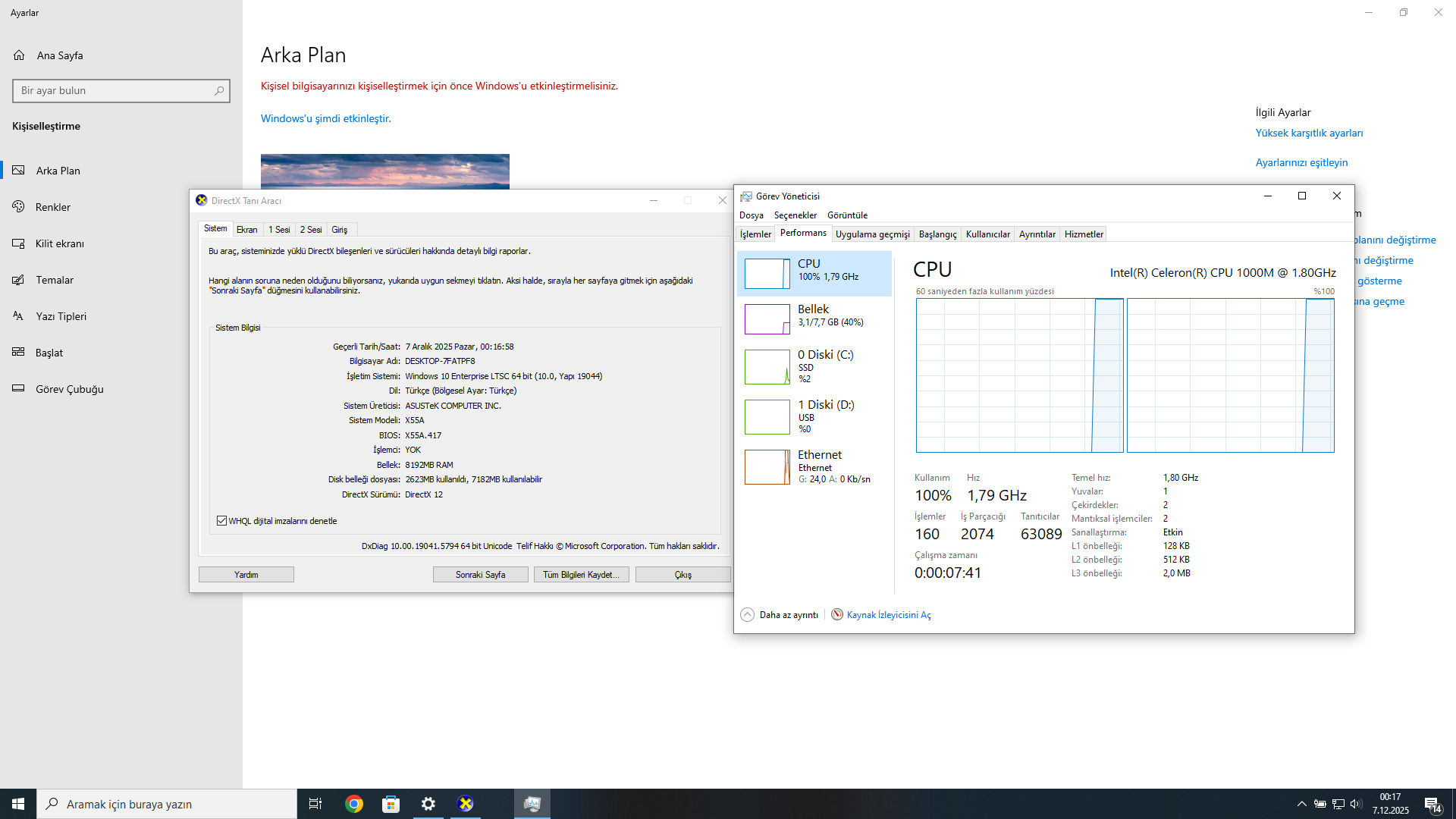Open Kaynak İzleyicisini Aç link
Screen dimensions: 1456x819
[889, 615]
